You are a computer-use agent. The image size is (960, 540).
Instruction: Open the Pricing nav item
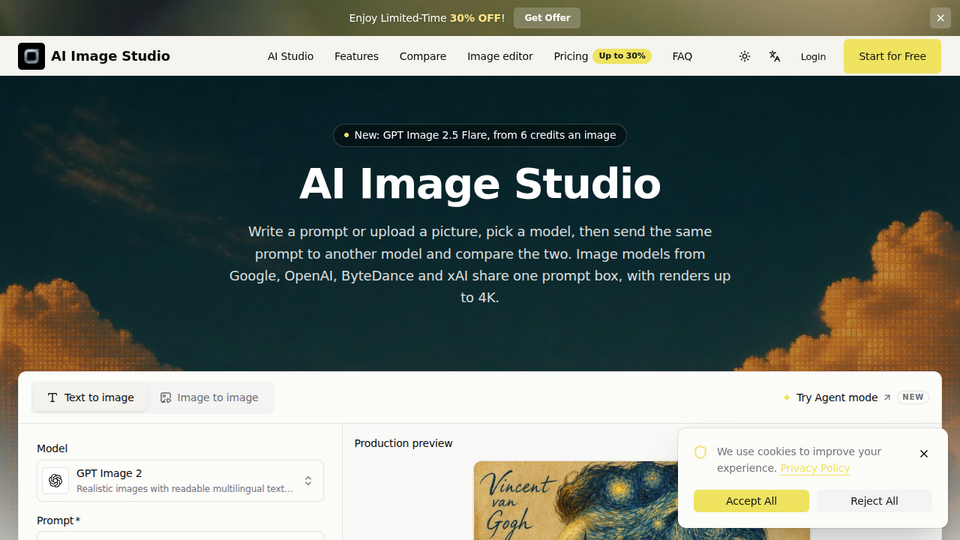tap(571, 56)
